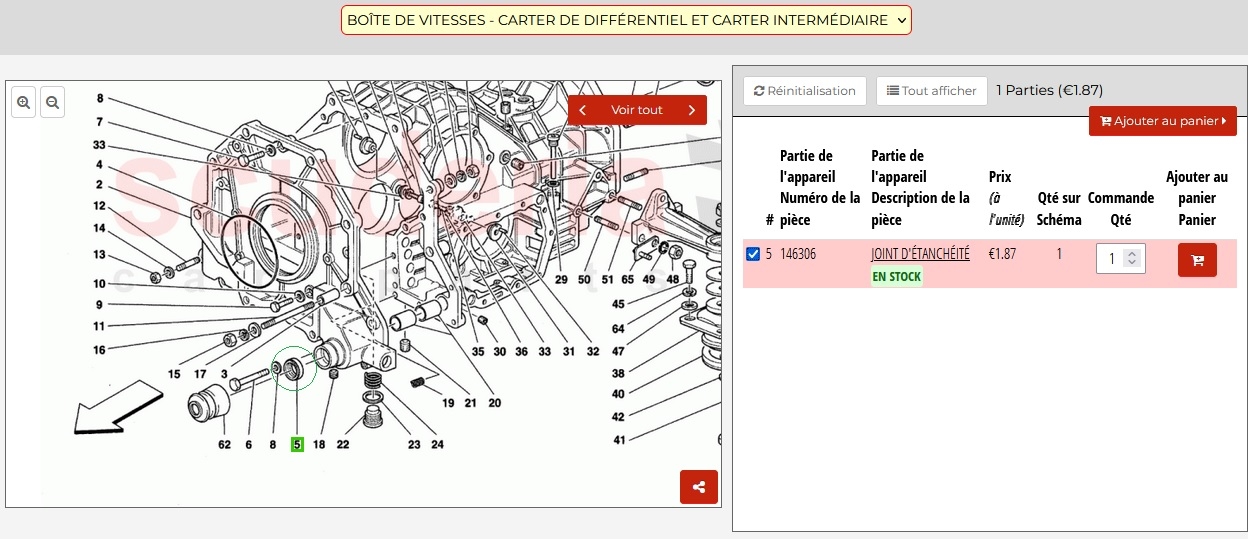Open the Ajouter au panier dropdown button
Viewport: 1248px width, 539px height.
(x=1163, y=121)
